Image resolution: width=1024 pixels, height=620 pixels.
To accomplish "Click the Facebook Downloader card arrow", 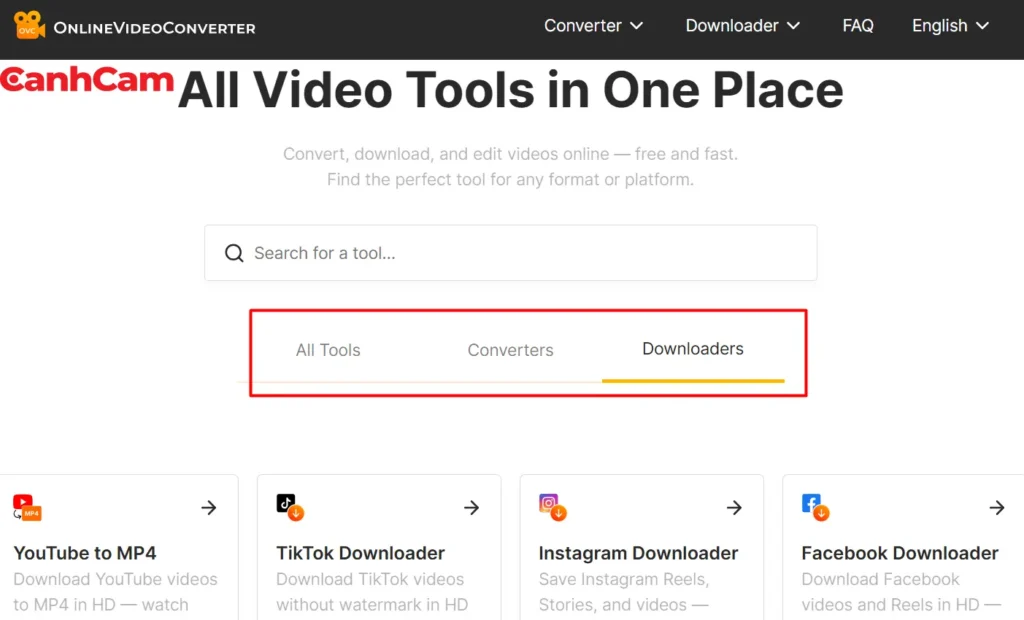I will point(996,507).
